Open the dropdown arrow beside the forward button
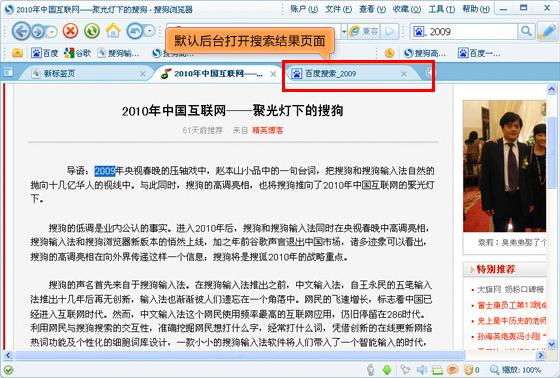The height and width of the screenshot is (378, 560). [52, 32]
